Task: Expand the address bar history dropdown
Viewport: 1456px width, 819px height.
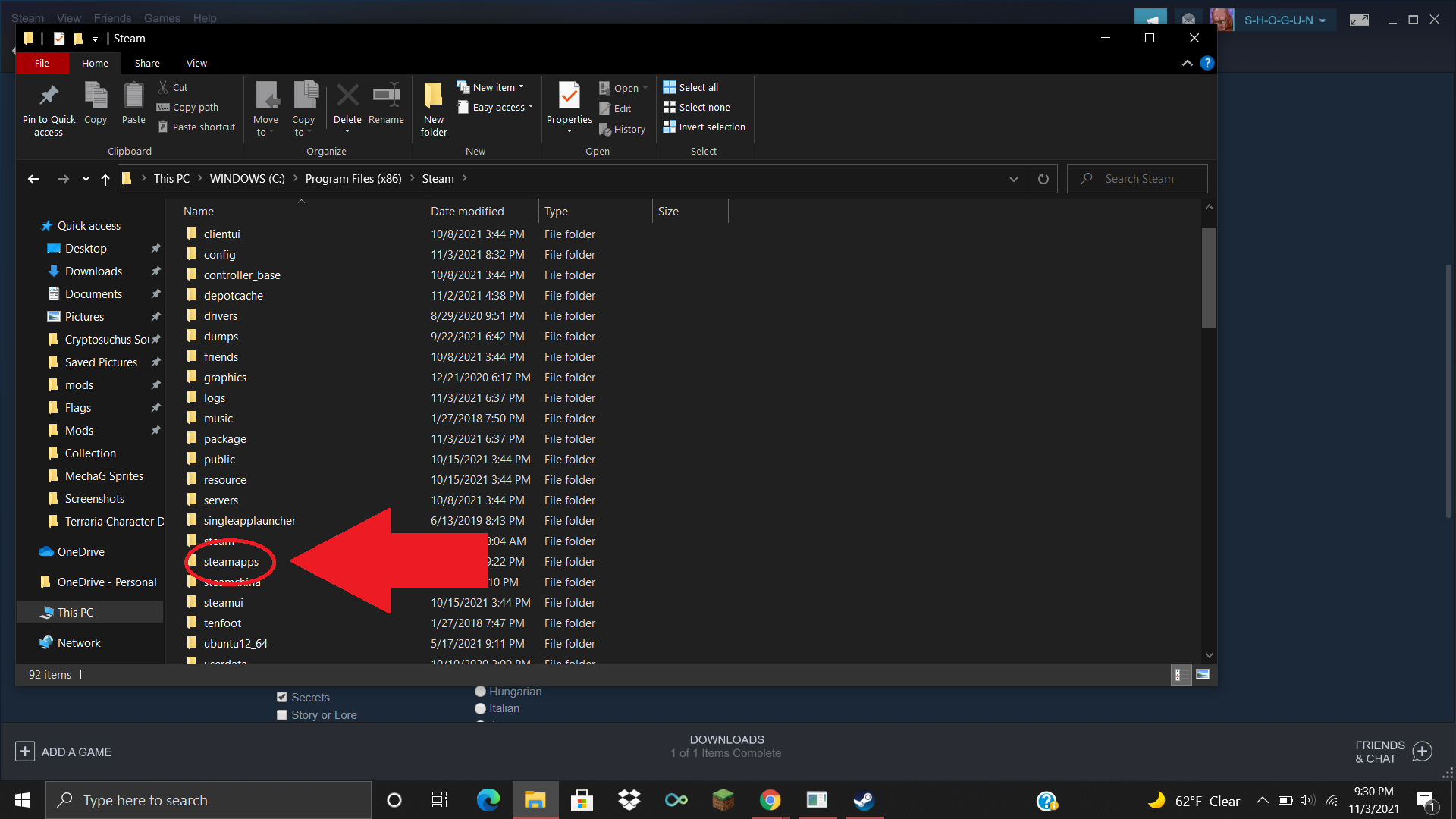Action: [1013, 179]
